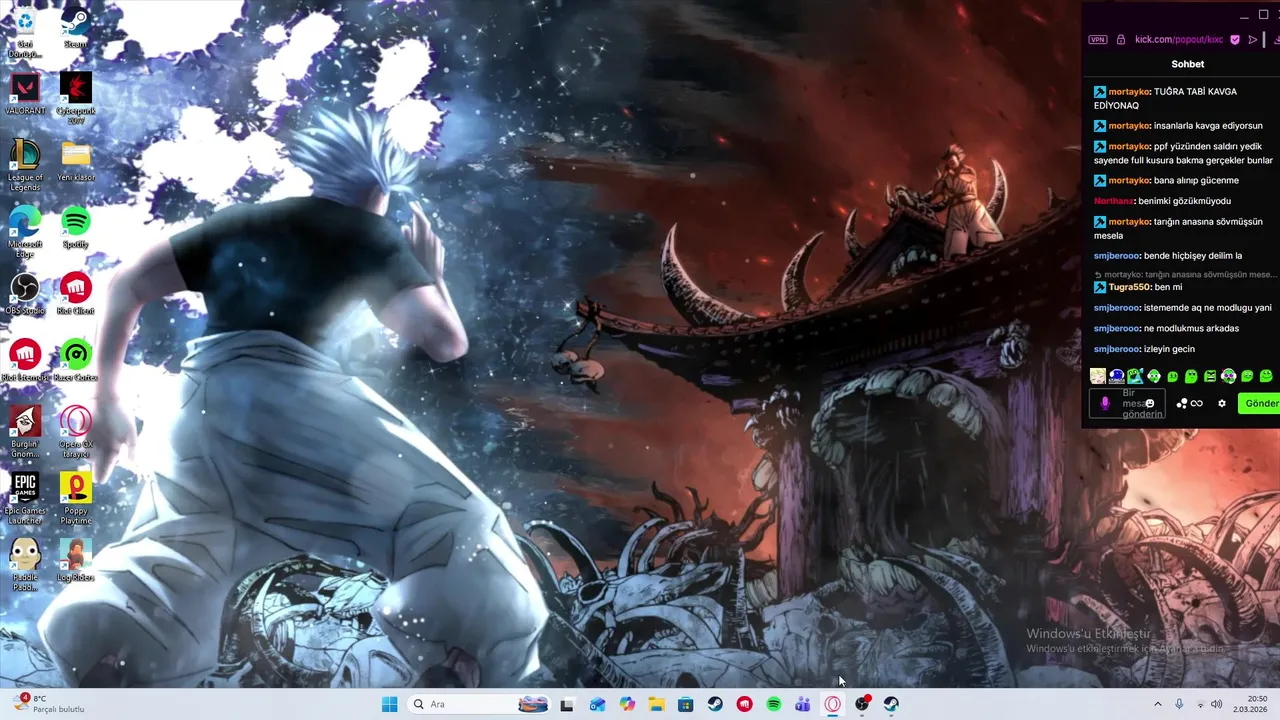The width and height of the screenshot is (1280, 720).
Task: Open the emoji picker in chat input
Action: click(x=1150, y=404)
